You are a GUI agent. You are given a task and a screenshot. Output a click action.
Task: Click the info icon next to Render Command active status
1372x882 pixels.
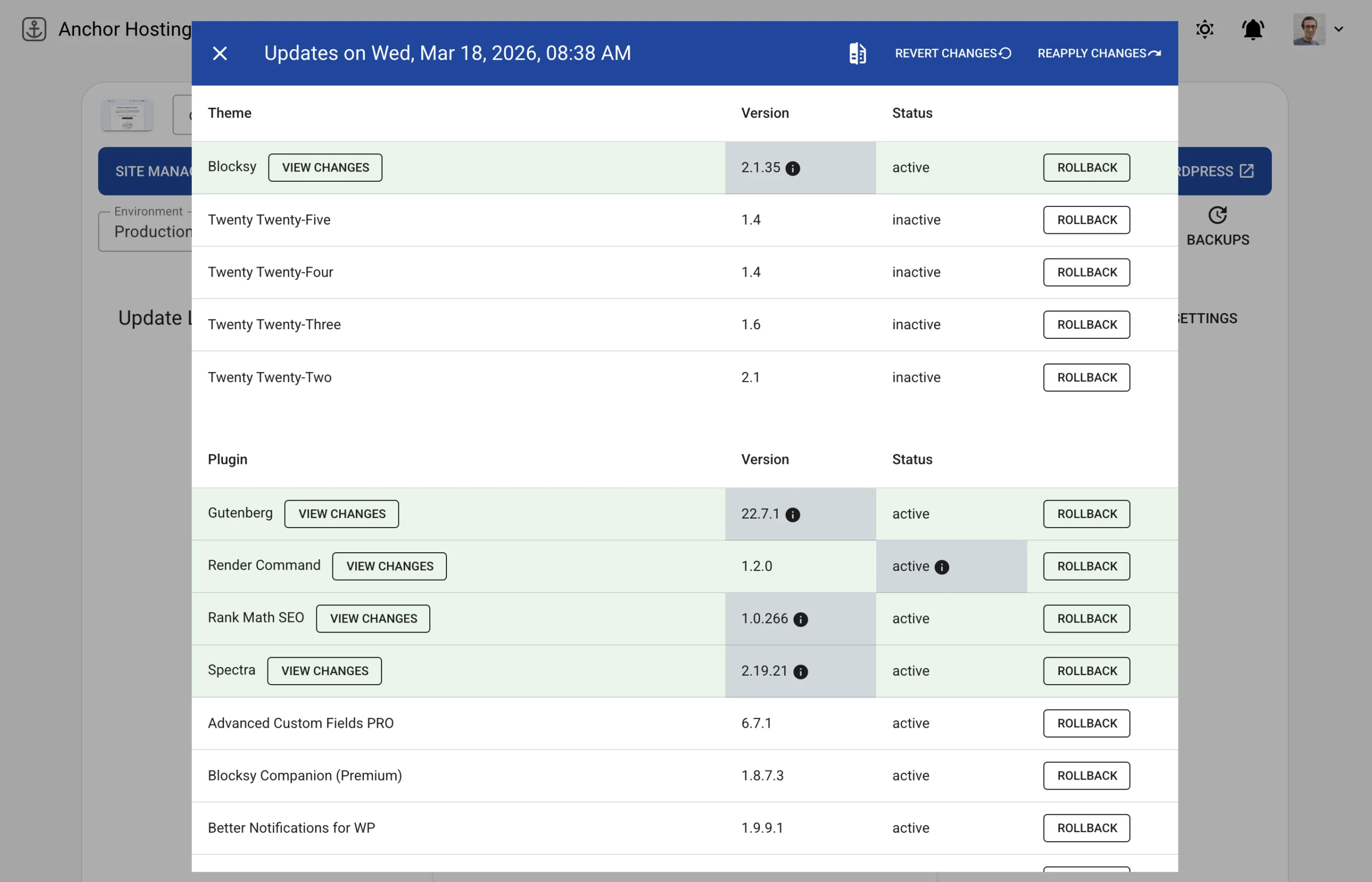click(942, 567)
